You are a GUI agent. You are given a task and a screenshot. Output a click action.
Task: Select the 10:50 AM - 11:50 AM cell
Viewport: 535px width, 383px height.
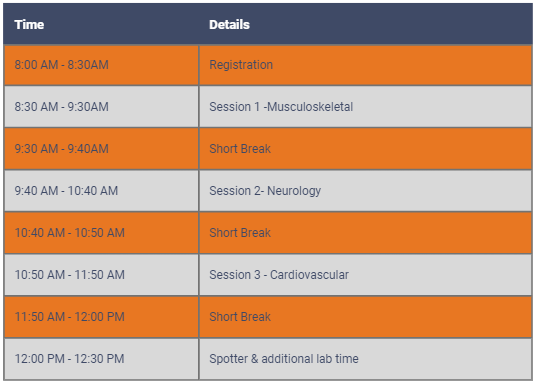(101, 275)
